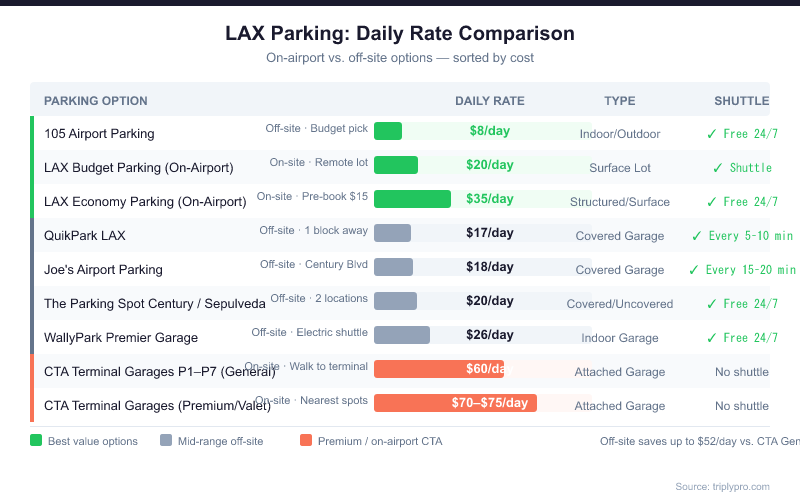
Task: Click the Indoor Garage type for WallyPark
Action: pyautogui.click(x=620, y=338)
